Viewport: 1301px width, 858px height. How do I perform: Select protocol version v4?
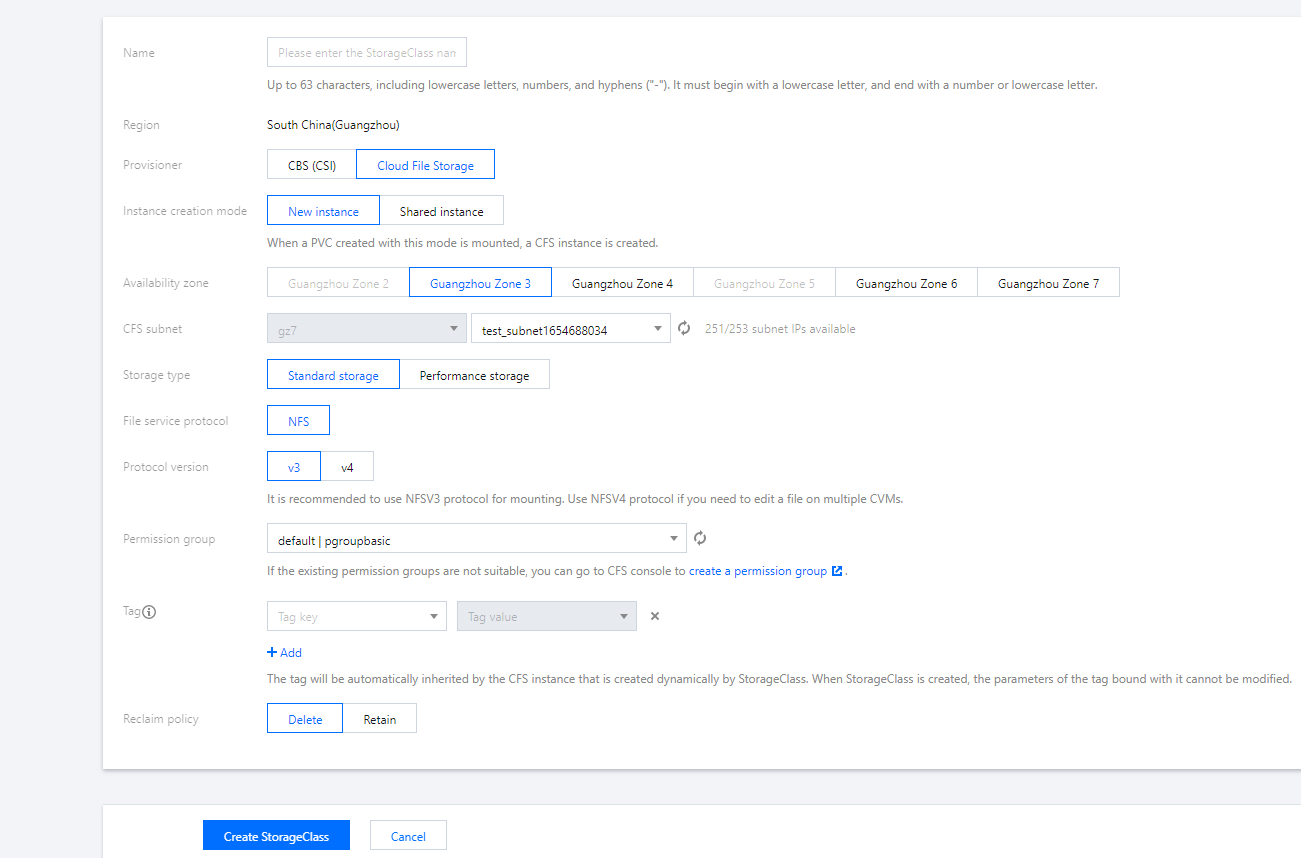pos(347,467)
